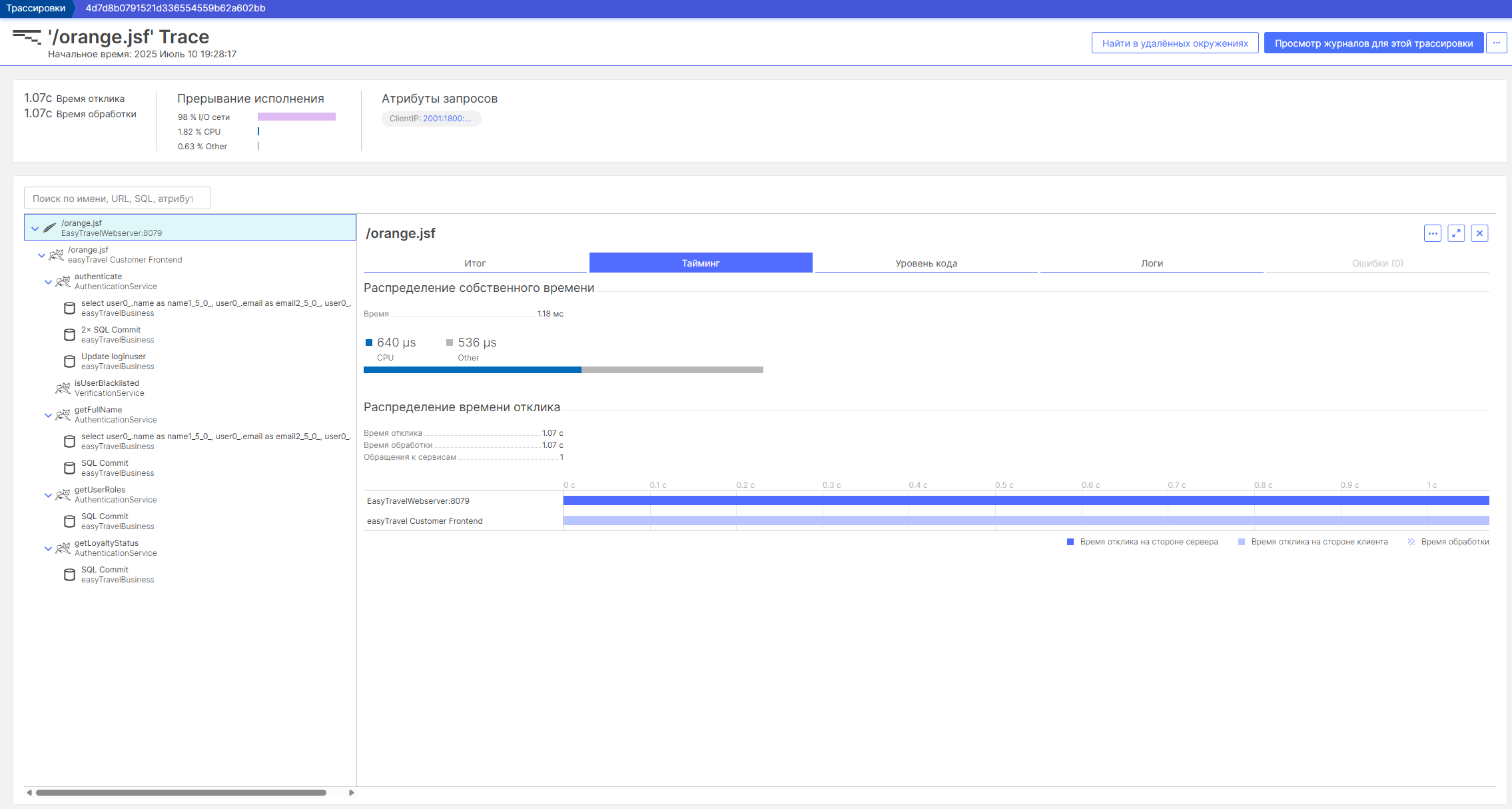
Task: Click database icon for Update loginuser
Action: tap(69, 361)
